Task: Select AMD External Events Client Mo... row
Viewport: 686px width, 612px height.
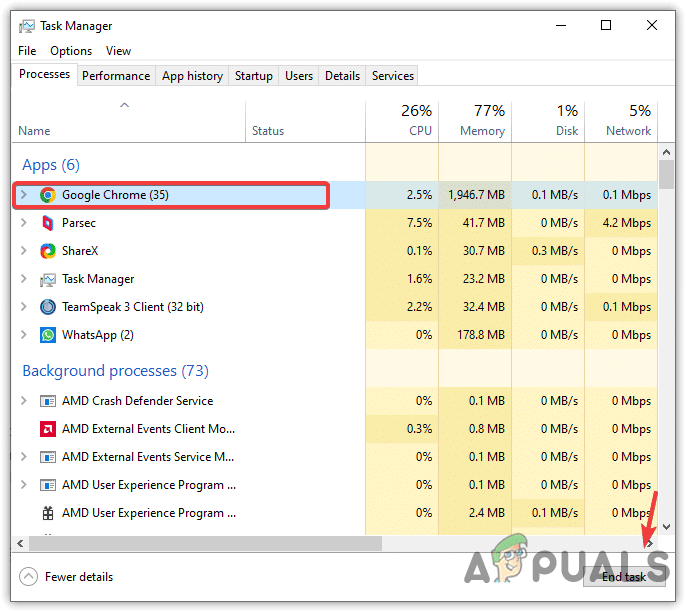Action: pos(335,429)
